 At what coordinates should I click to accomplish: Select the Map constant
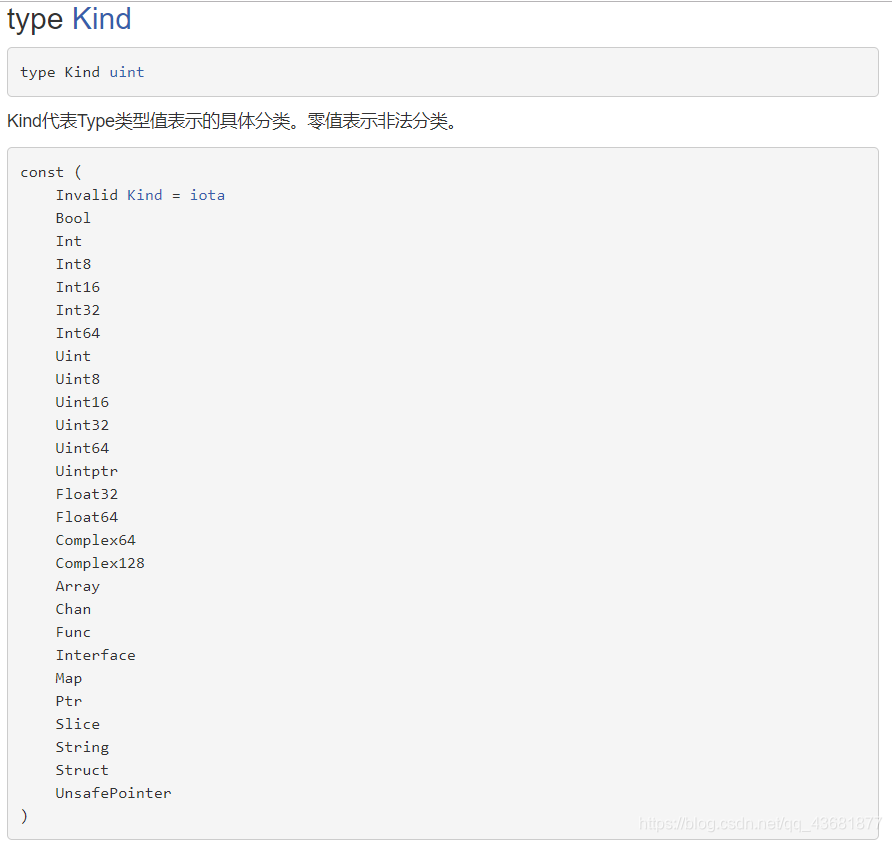click(68, 678)
